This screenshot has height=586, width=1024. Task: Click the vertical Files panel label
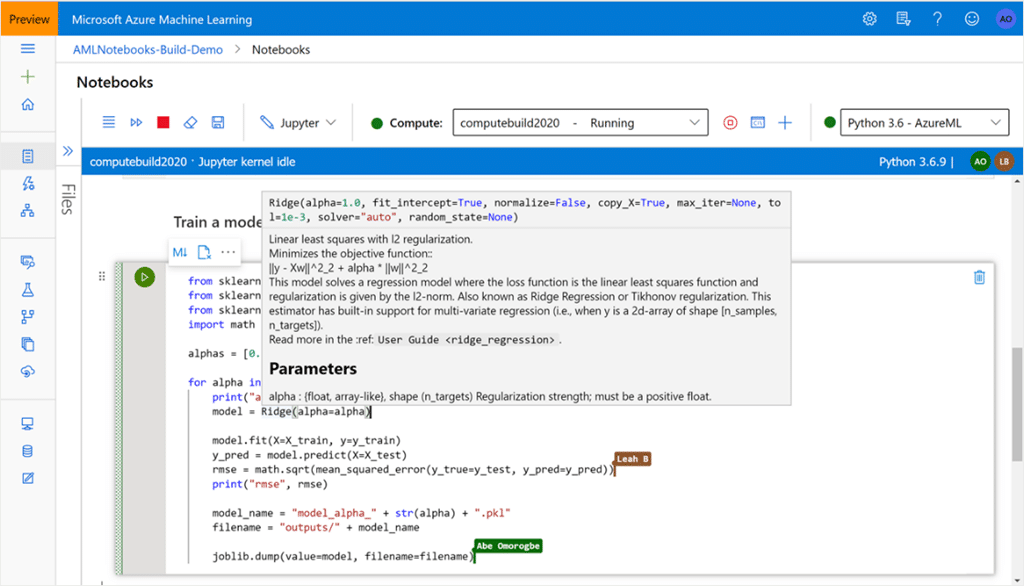[x=68, y=199]
